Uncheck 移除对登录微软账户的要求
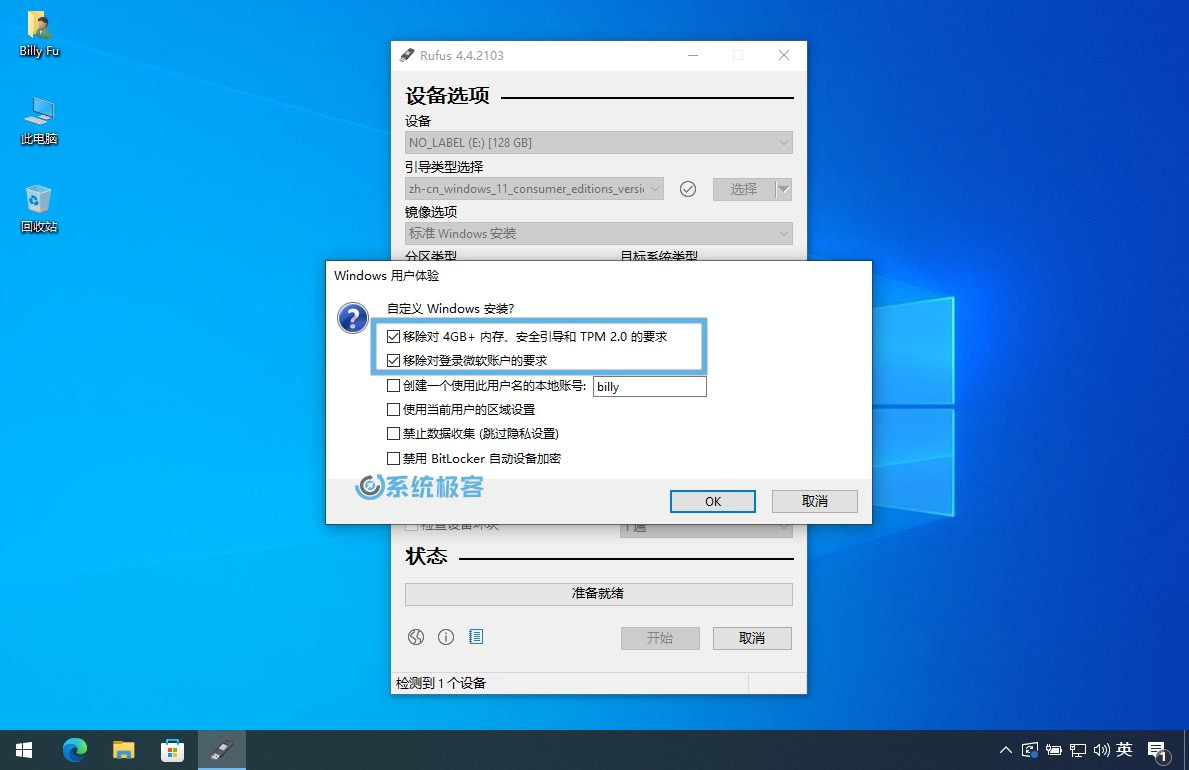Viewport: 1189px width, 770px height. pos(394,360)
